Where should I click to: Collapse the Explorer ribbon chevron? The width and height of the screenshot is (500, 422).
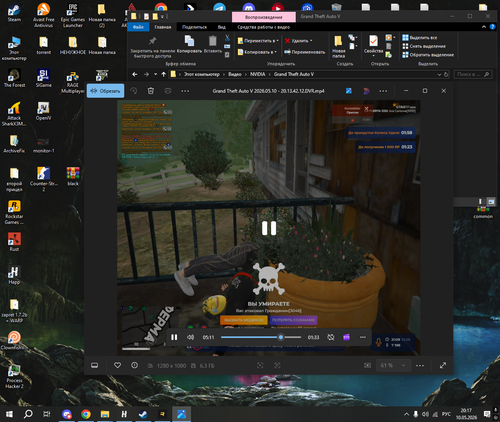pyautogui.click(x=484, y=27)
